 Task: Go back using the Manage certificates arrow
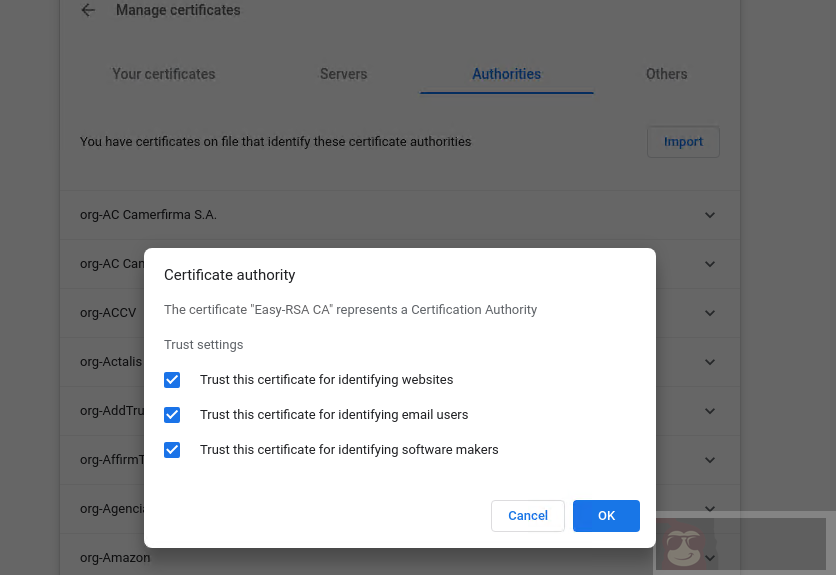click(x=88, y=11)
